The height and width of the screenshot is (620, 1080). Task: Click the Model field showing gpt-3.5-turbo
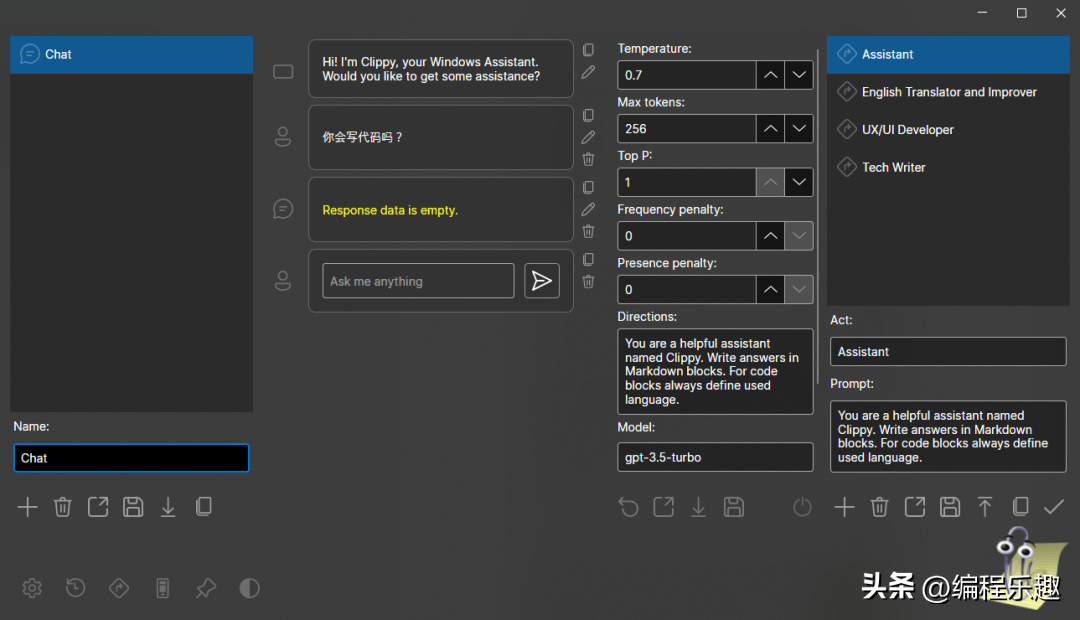(715, 457)
